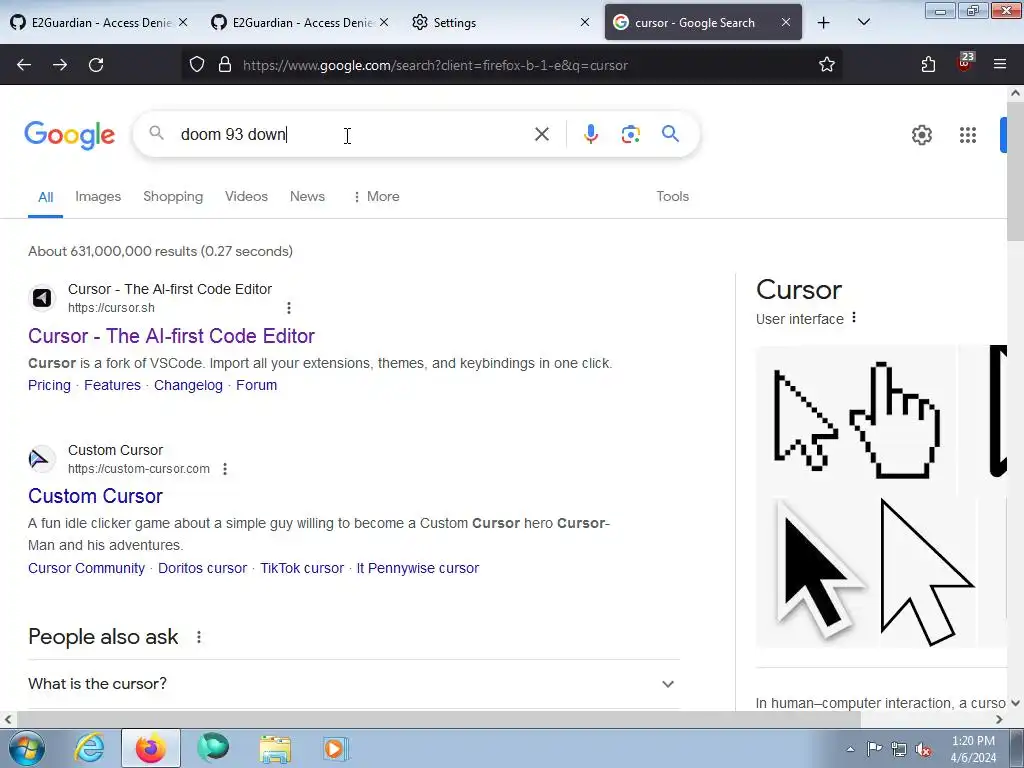
Task: Expand the 'What is the cursor?' question
Action: point(354,684)
